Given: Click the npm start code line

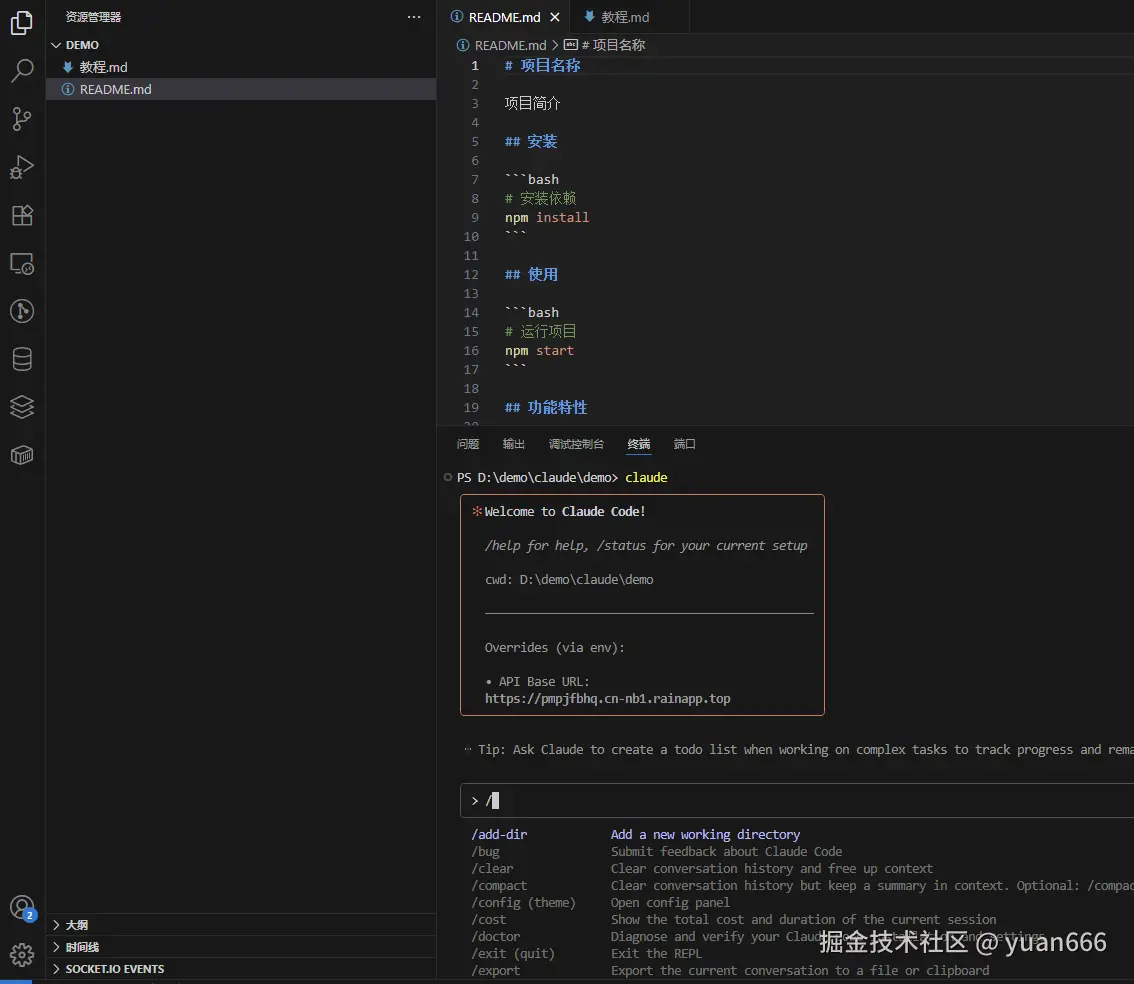Looking at the screenshot, I should tap(539, 351).
